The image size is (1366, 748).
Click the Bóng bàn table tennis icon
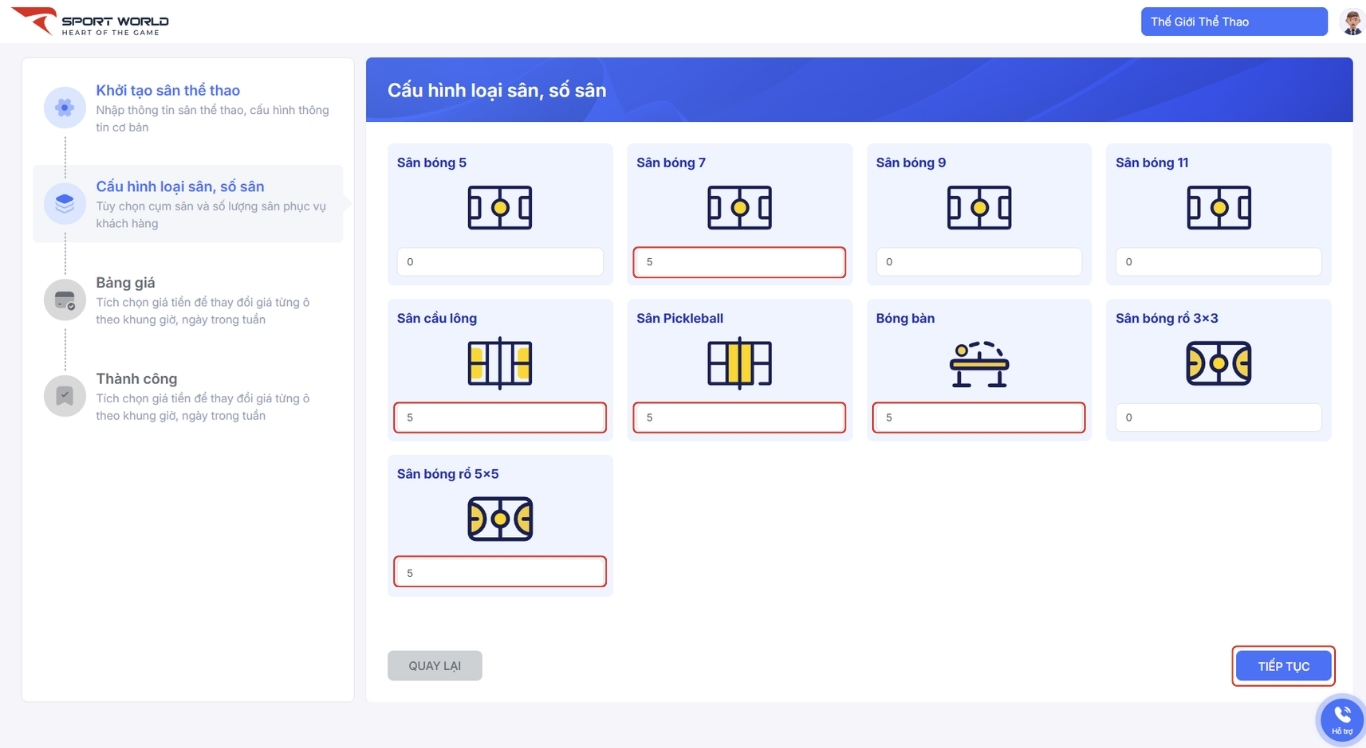pyautogui.click(x=979, y=364)
